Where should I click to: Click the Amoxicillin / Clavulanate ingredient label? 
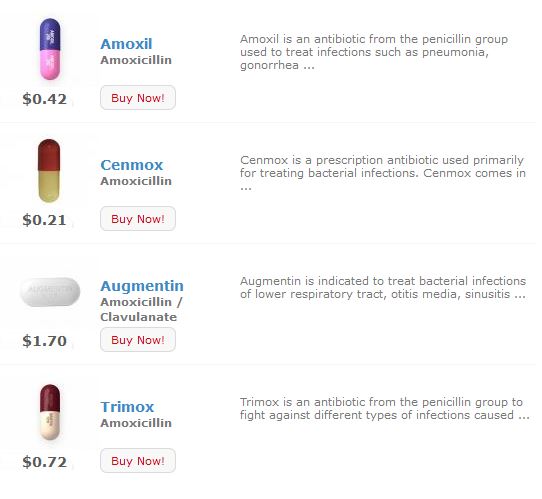click(x=141, y=309)
